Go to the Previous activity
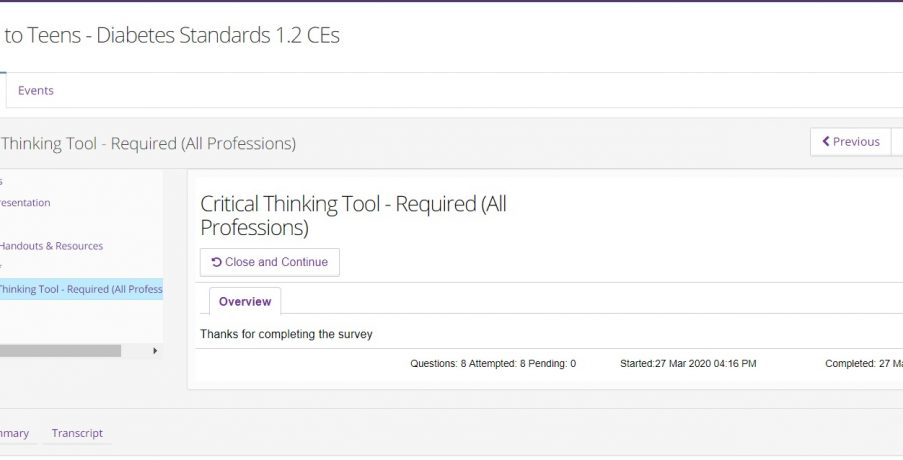 (x=850, y=142)
